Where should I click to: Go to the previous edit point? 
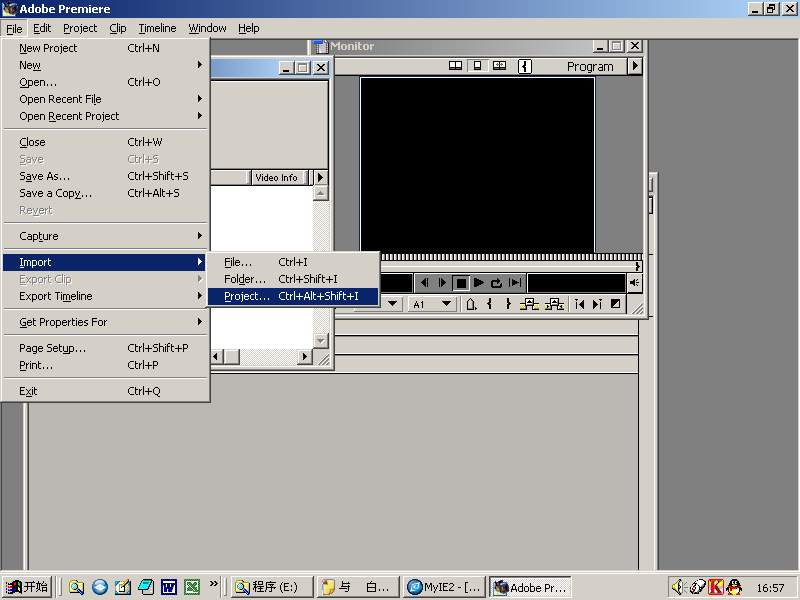[579, 304]
